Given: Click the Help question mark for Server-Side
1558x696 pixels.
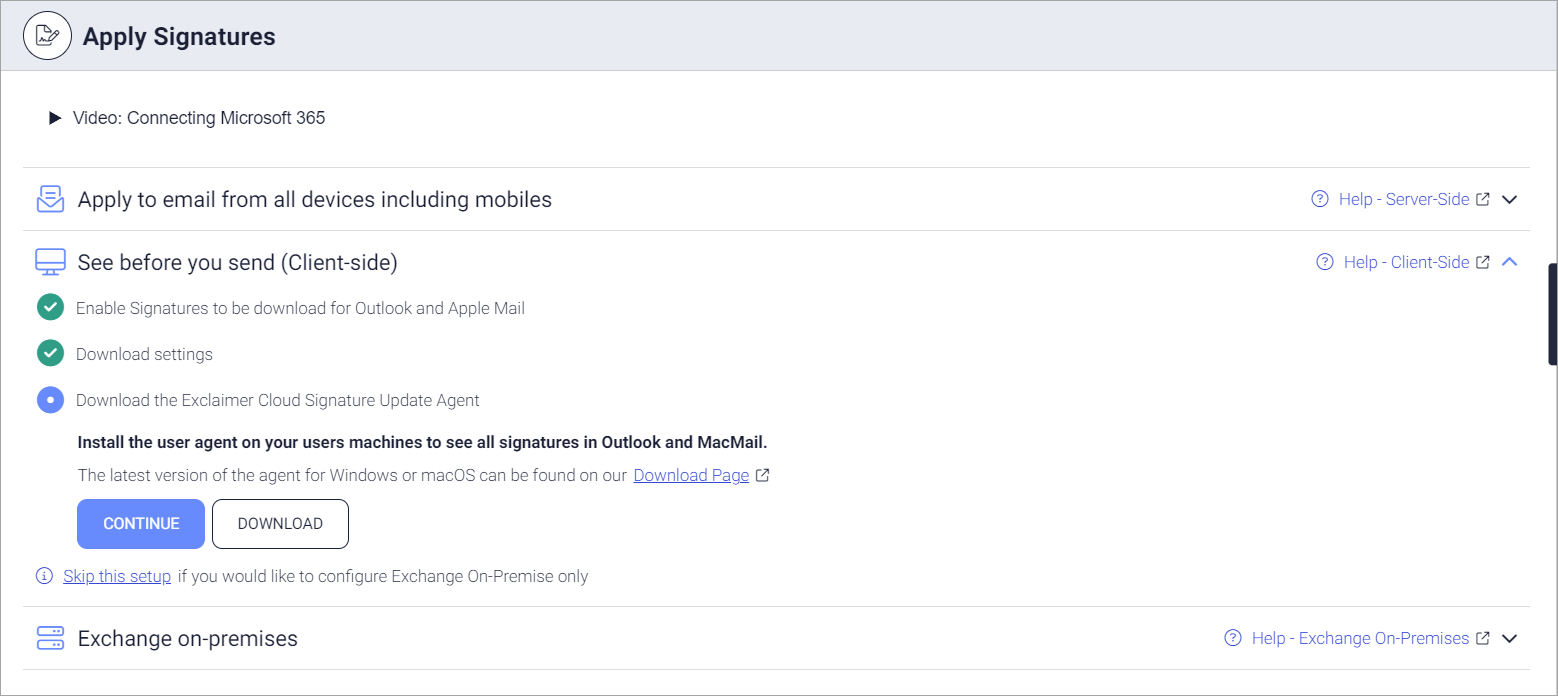Looking at the screenshot, I should (1319, 199).
